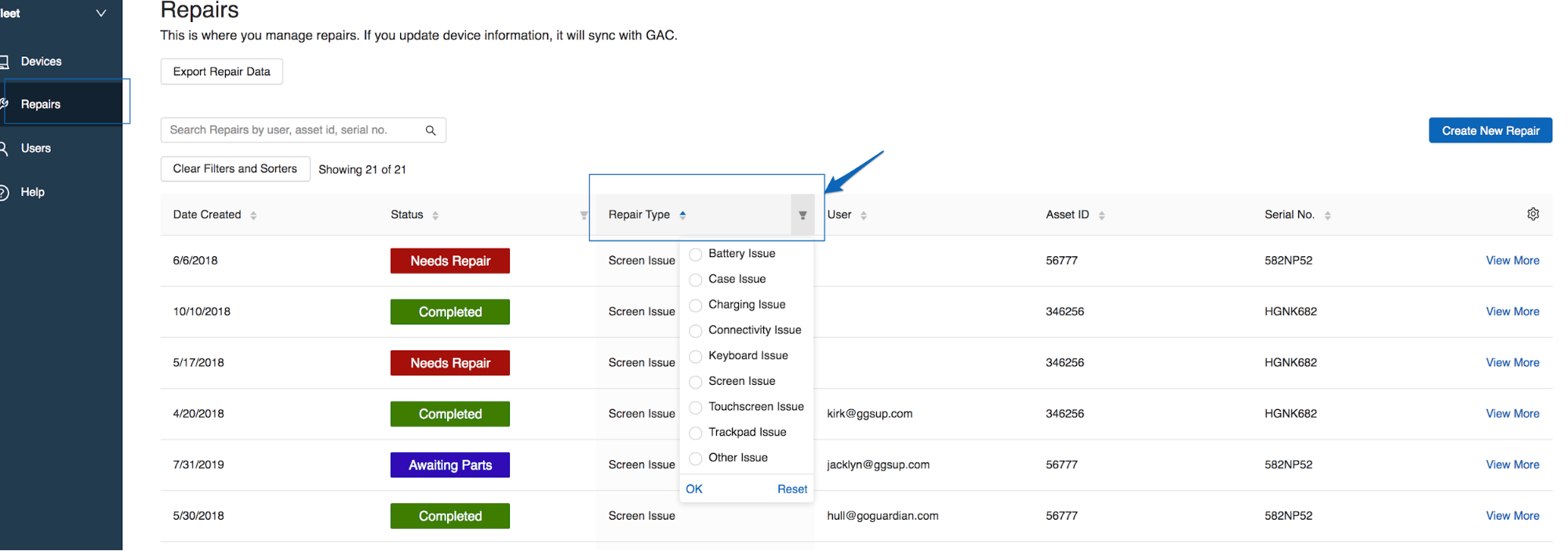Reset the Repair Type filter

coord(792,489)
